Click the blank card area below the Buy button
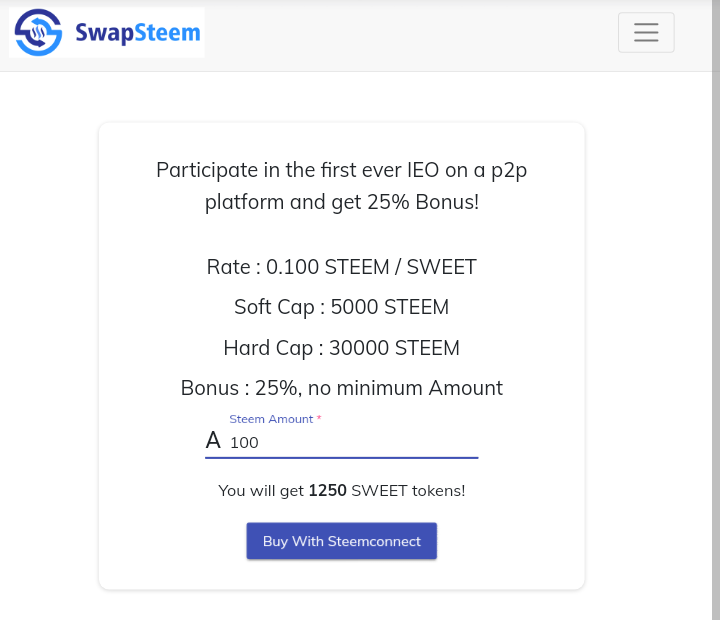The width and height of the screenshot is (720, 620). coord(341,574)
